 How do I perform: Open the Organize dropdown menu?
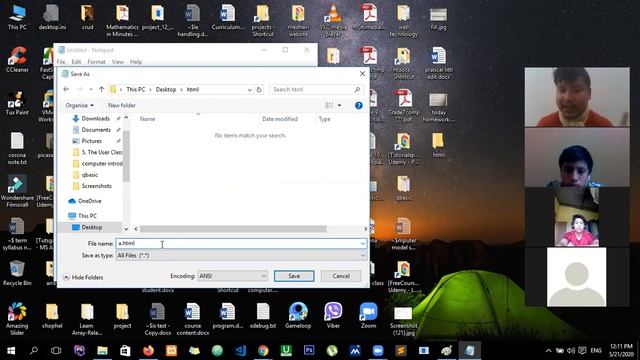[79, 105]
